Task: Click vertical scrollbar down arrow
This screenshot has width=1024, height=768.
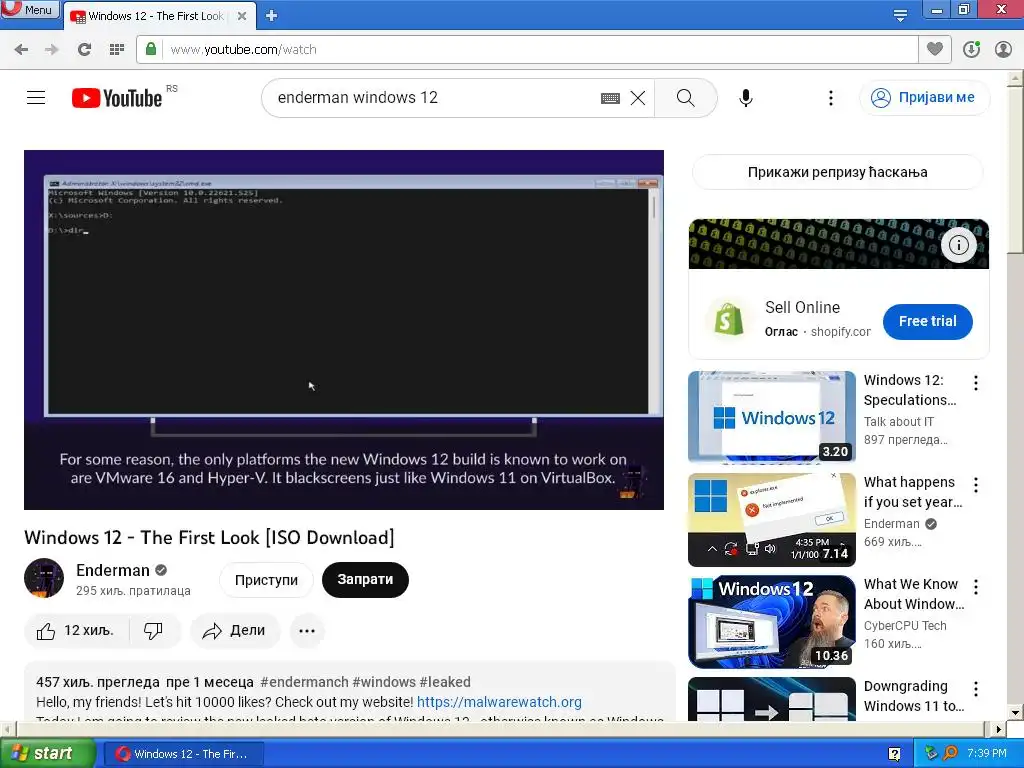Action: pos(1016,712)
